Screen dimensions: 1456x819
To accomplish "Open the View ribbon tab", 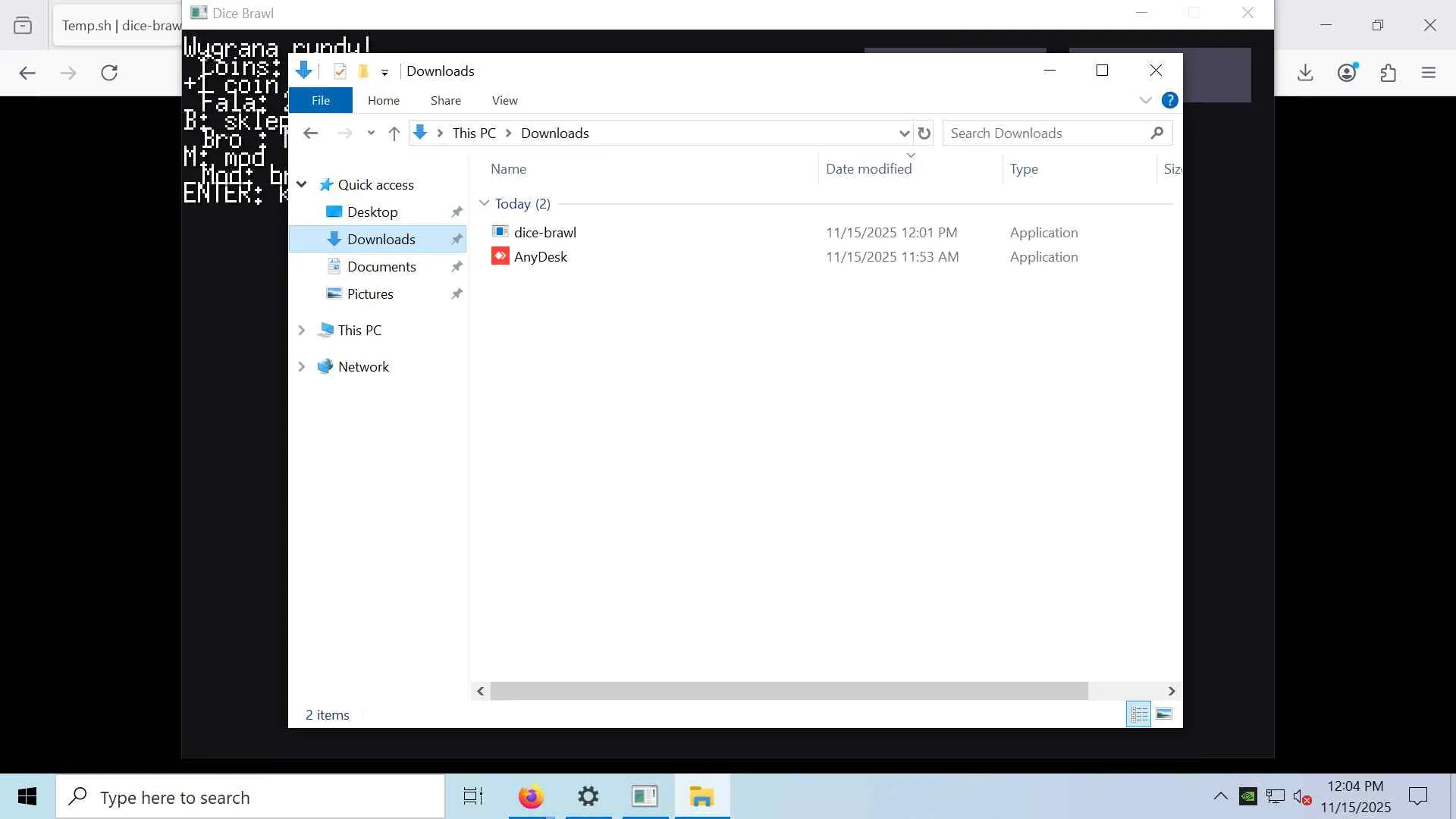I will pyautogui.click(x=504, y=100).
